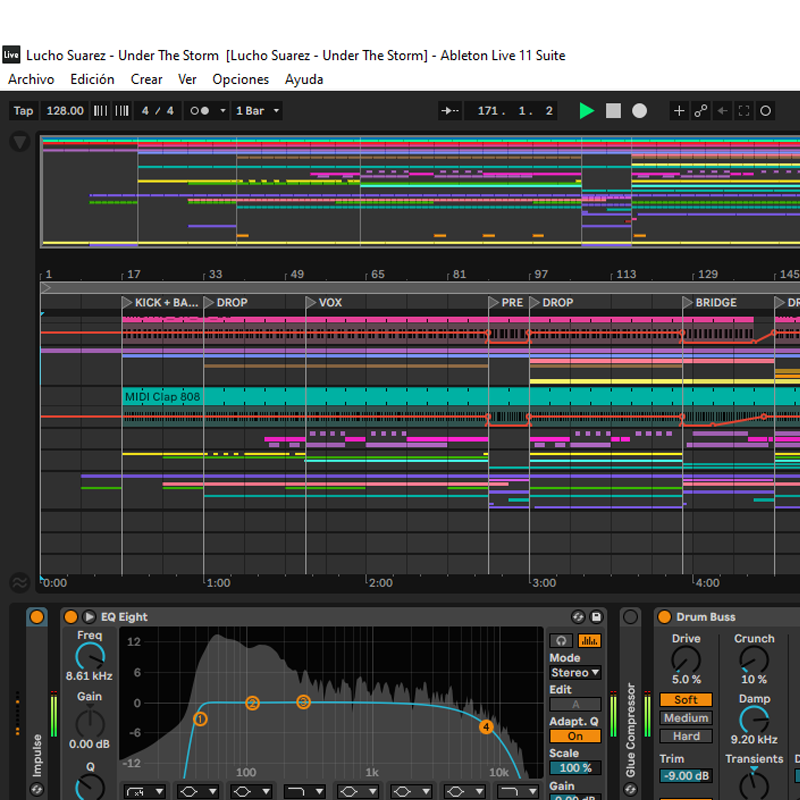Toggle the metronome button

(x=199, y=111)
